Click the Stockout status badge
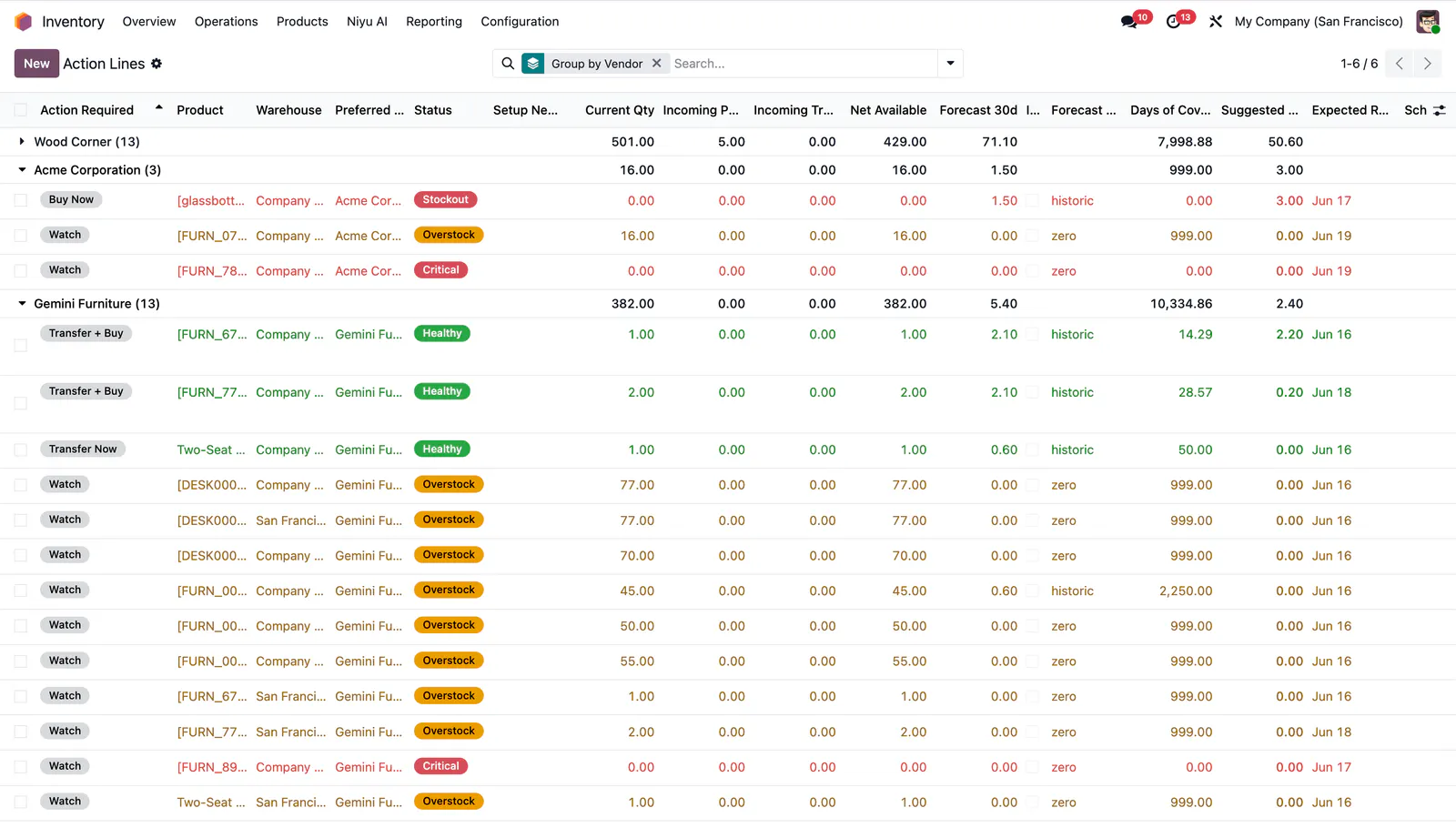Image resolution: width=1456 pixels, height=828 pixels. point(445,200)
